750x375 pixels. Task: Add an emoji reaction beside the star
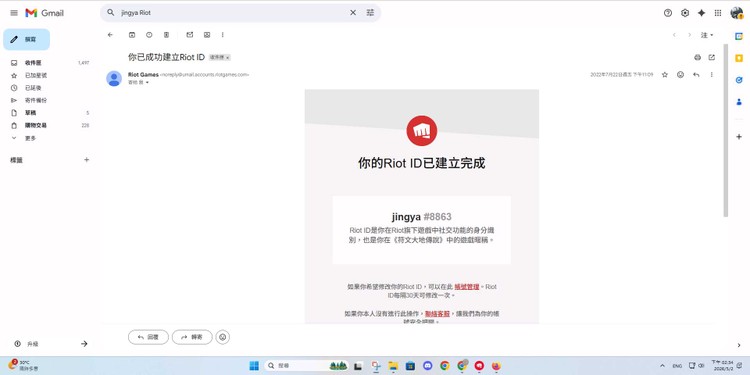click(680, 75)
